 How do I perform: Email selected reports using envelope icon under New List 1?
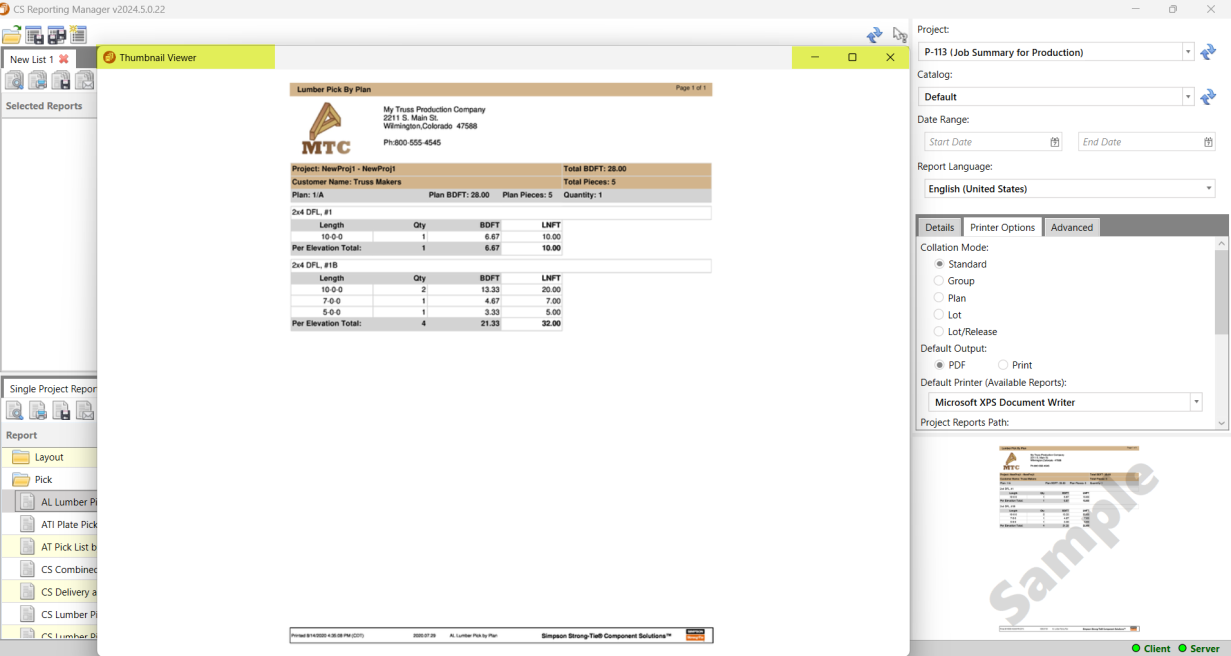pos(85,81)
